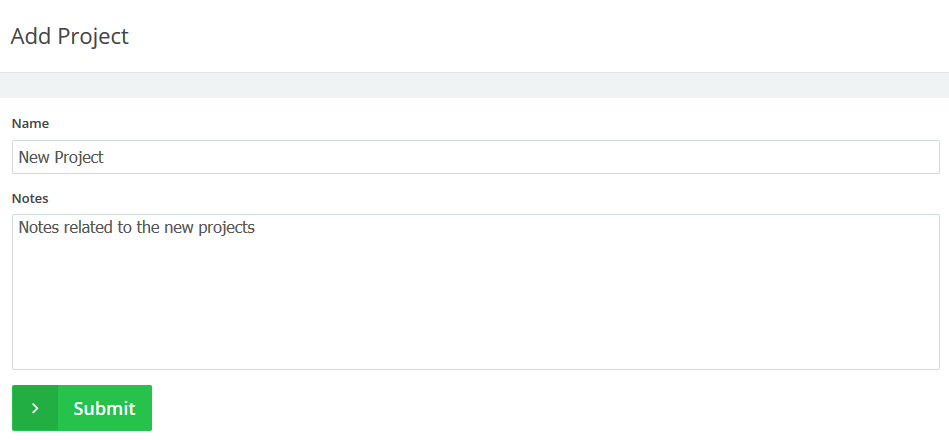
Task: Click the chevron arrow icon on Submit
Action: pos(35,408)
